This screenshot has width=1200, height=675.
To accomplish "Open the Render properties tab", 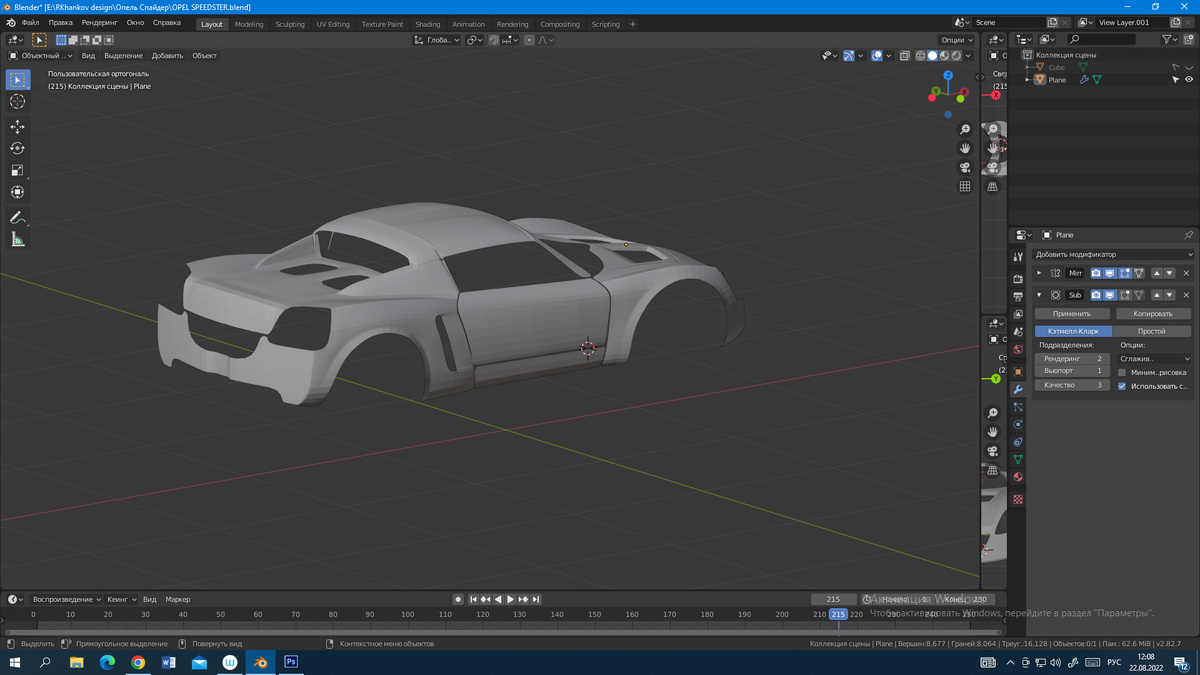I will (1018, 279).
